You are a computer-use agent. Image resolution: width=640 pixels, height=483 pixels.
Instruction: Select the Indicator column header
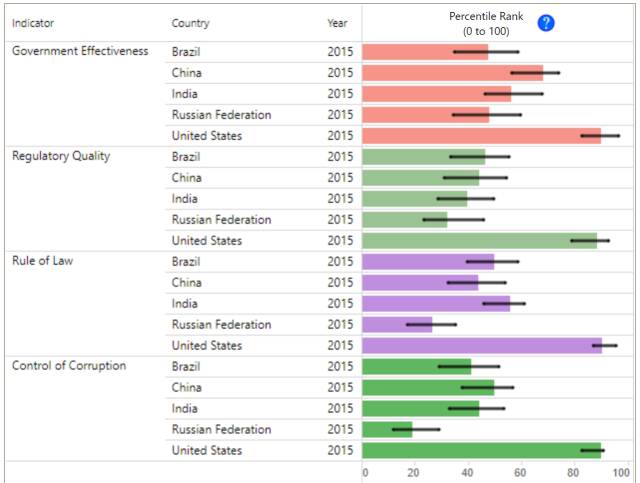[33, 23]
